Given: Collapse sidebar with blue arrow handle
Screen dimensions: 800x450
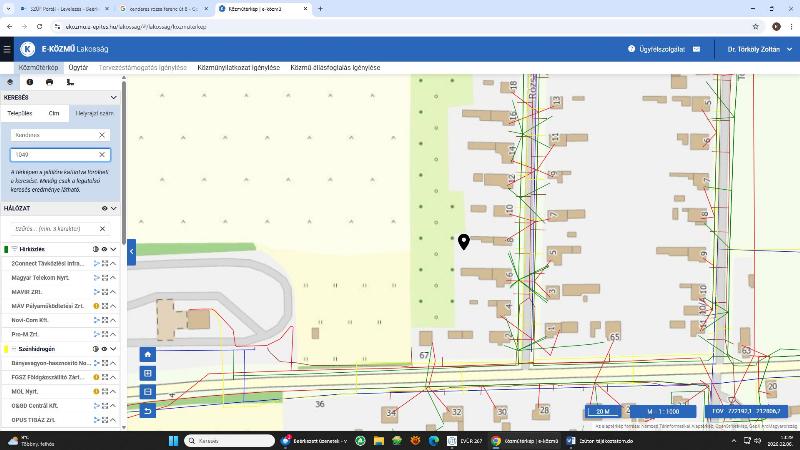Looking at the screenshot, I should [x=131, y=252].
